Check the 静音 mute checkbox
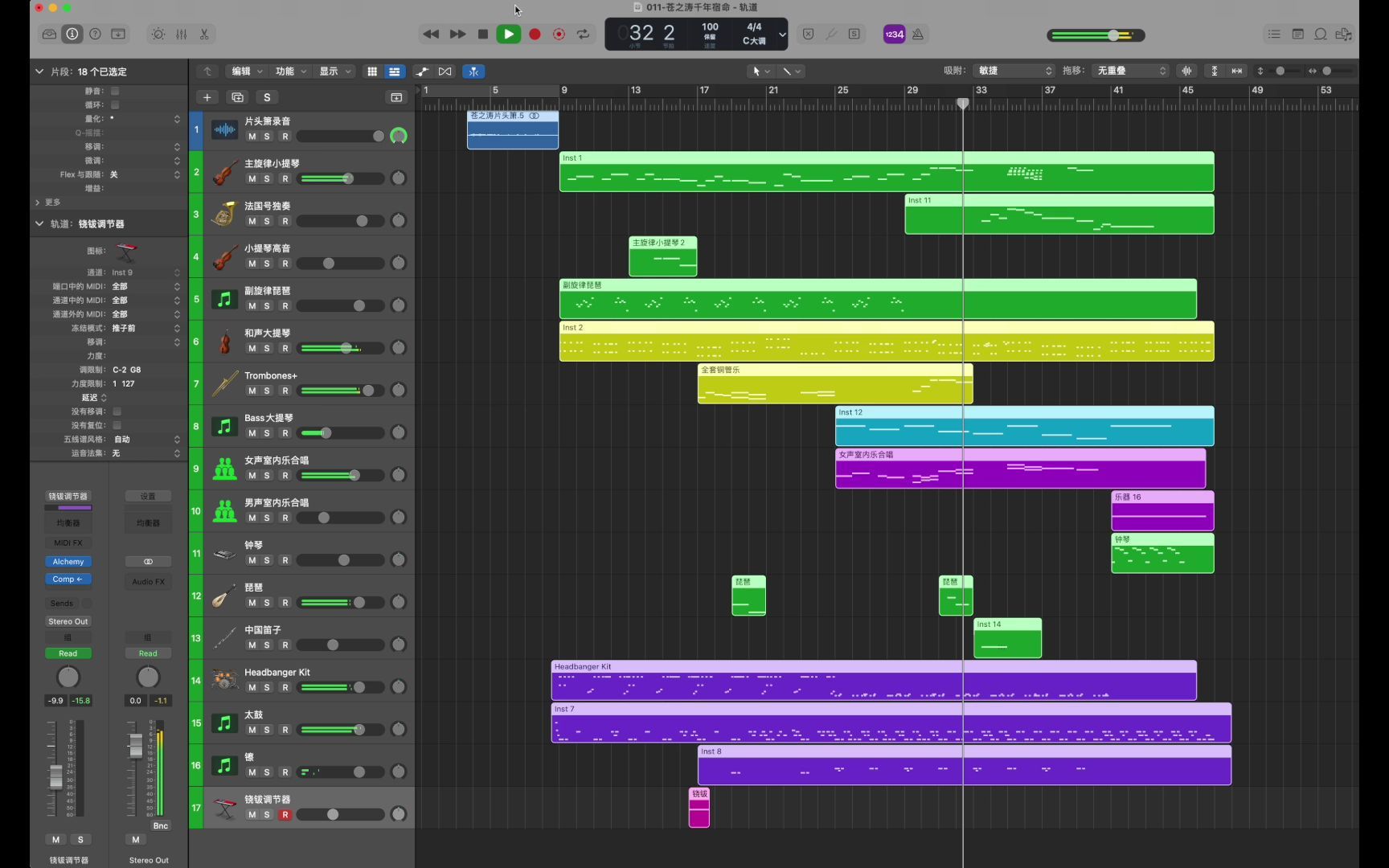Viewport: 1389px width, 868px height. [x=115, y=91]
